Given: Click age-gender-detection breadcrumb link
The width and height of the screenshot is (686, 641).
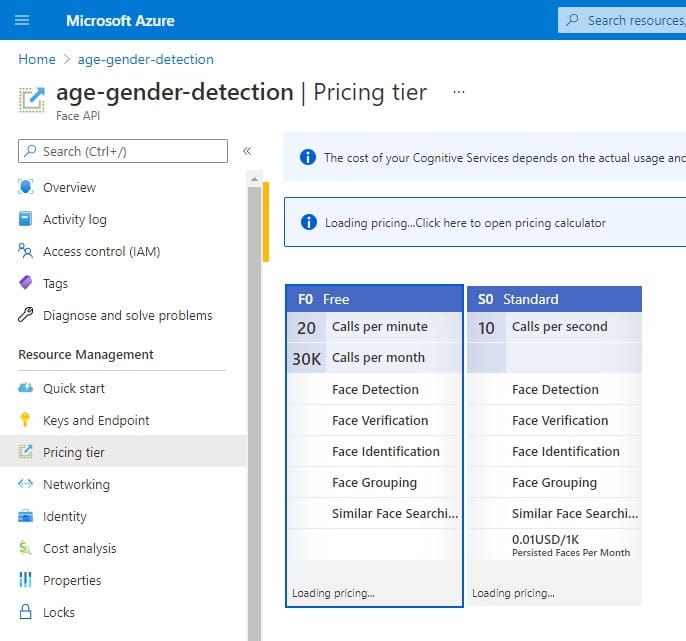Looking at the screenshot, I should click(146, 59).
